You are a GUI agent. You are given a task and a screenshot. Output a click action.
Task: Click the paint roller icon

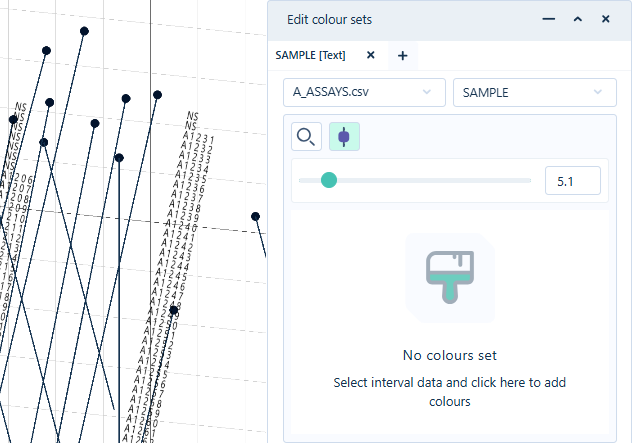449,277
